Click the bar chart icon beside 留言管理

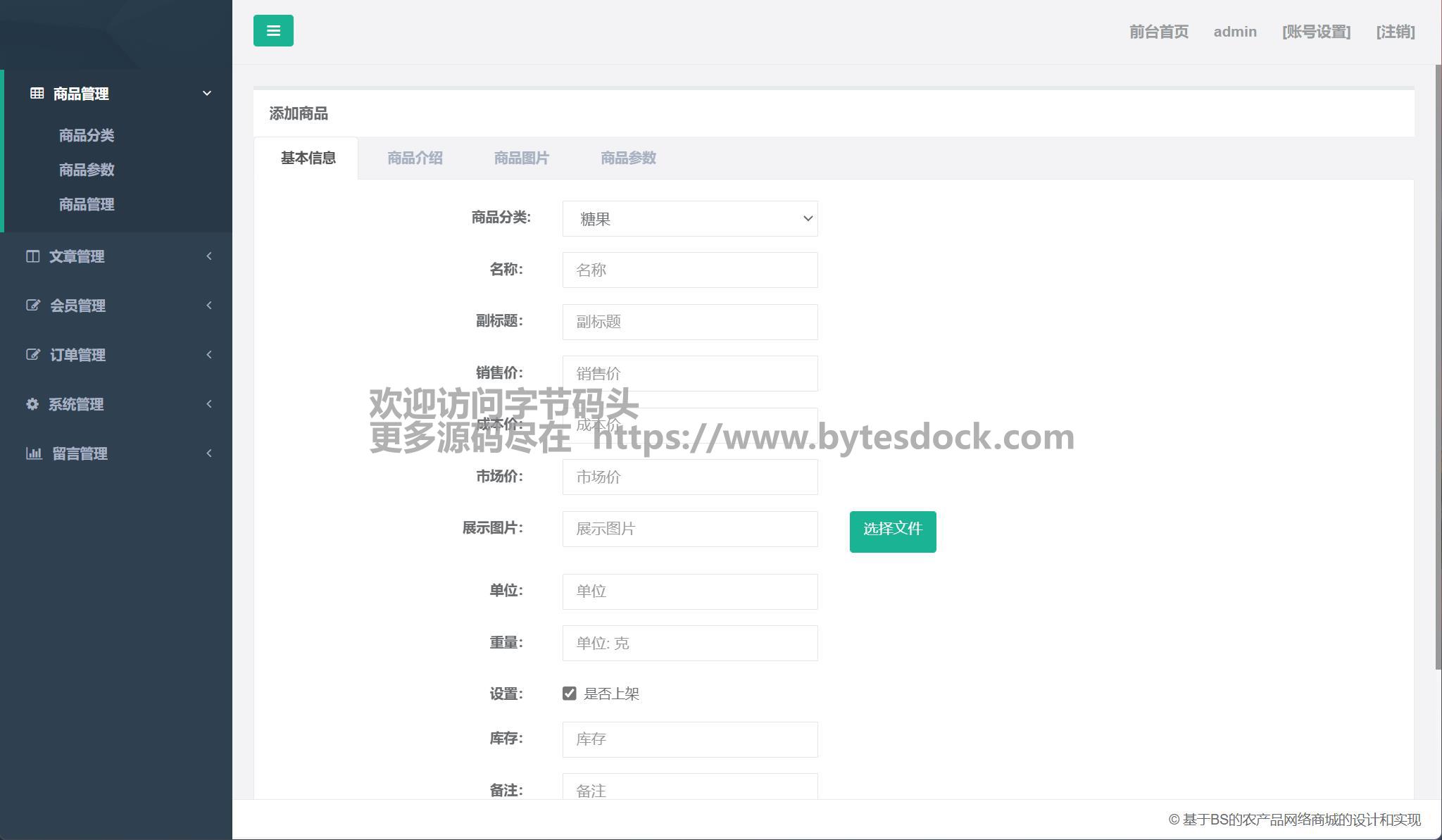[33, 453]
